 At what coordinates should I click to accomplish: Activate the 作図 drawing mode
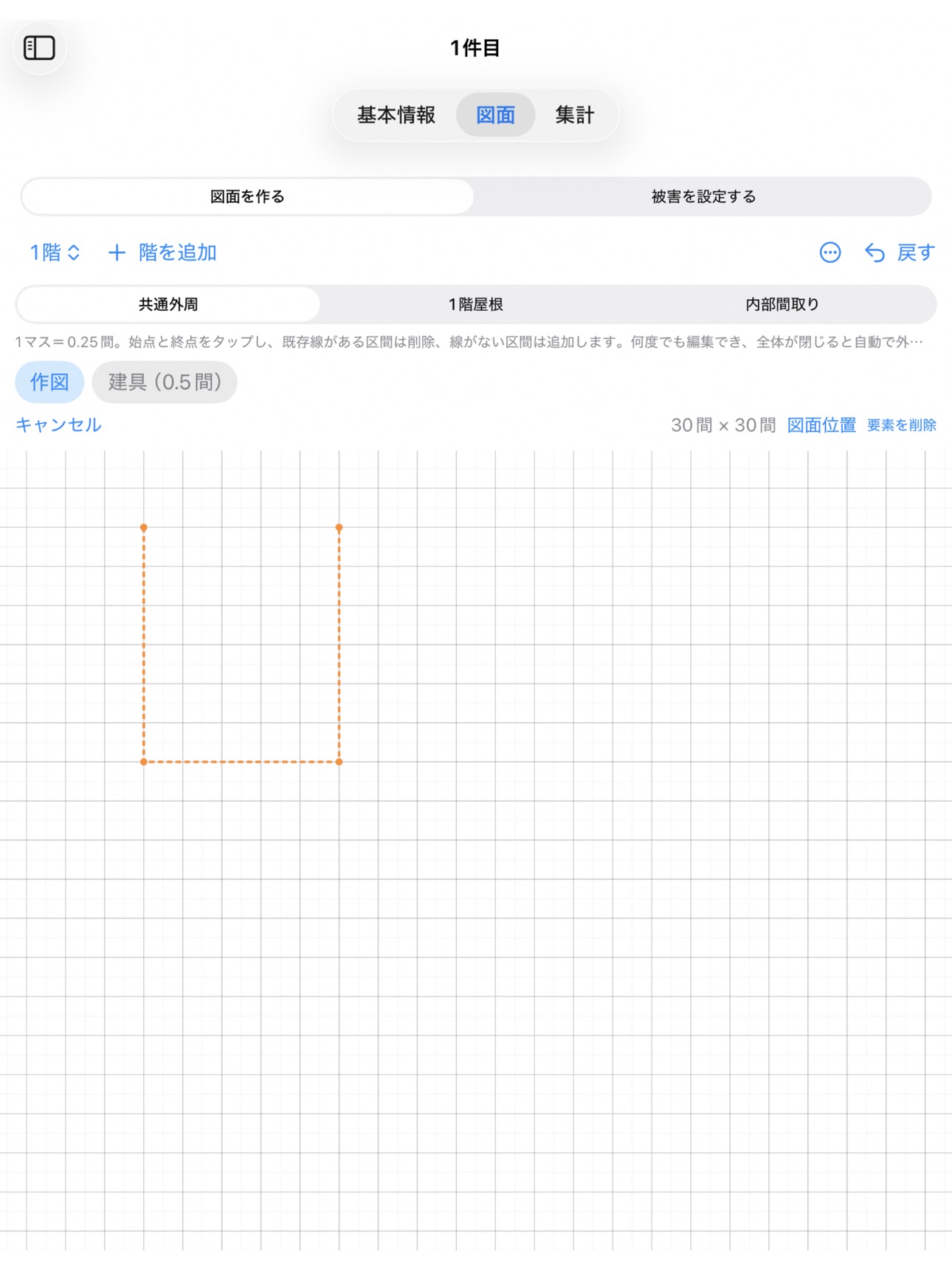(49, 382)
